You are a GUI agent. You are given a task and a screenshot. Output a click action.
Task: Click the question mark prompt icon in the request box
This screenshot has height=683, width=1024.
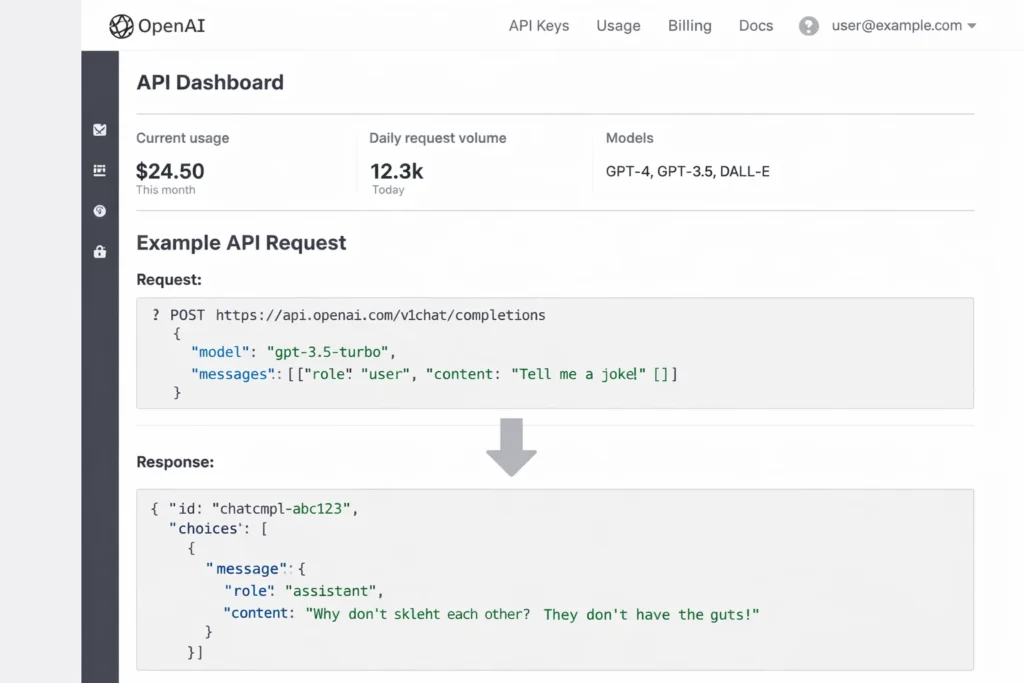pos(155,314)
